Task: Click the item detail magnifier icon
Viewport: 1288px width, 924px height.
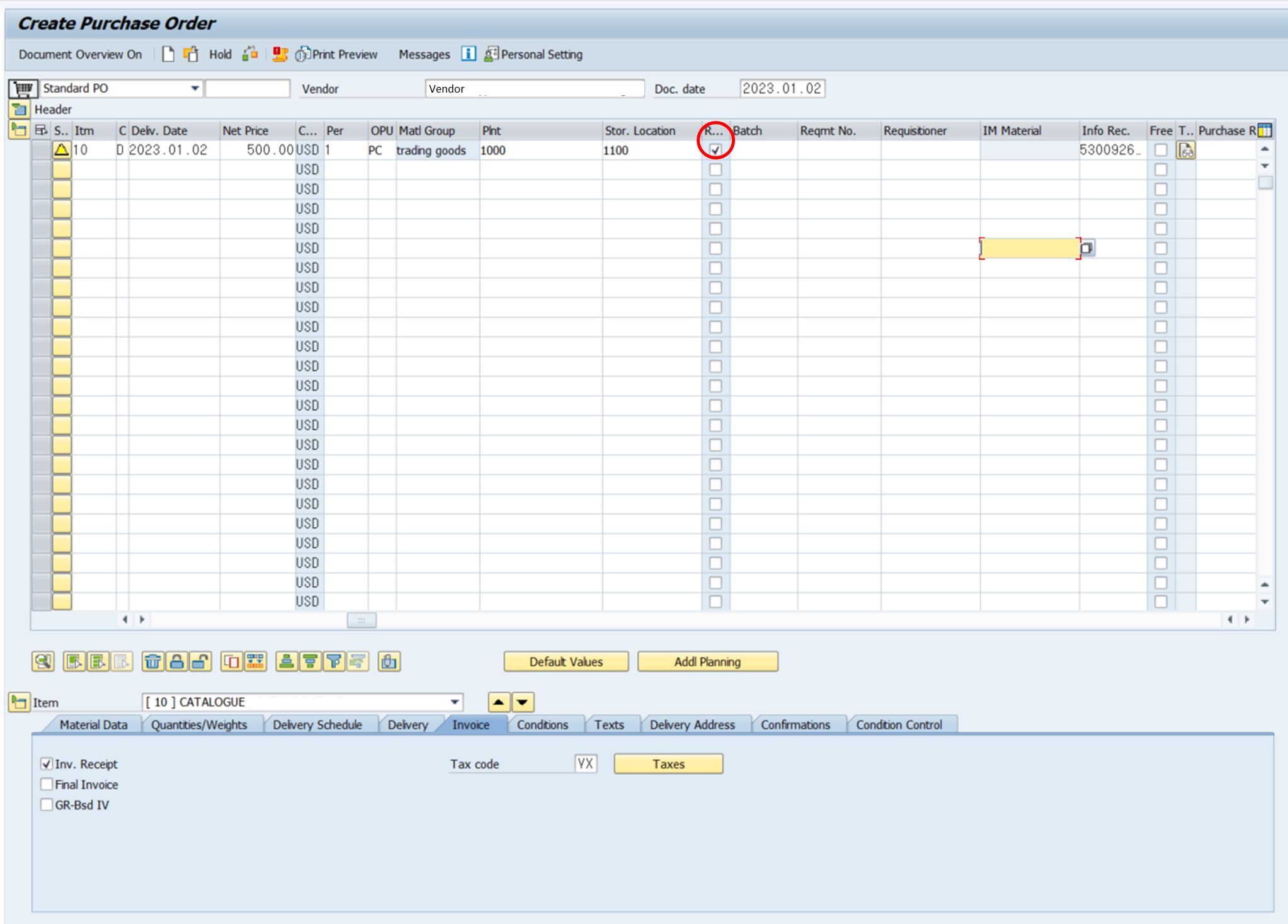Action: coord(43,661)
